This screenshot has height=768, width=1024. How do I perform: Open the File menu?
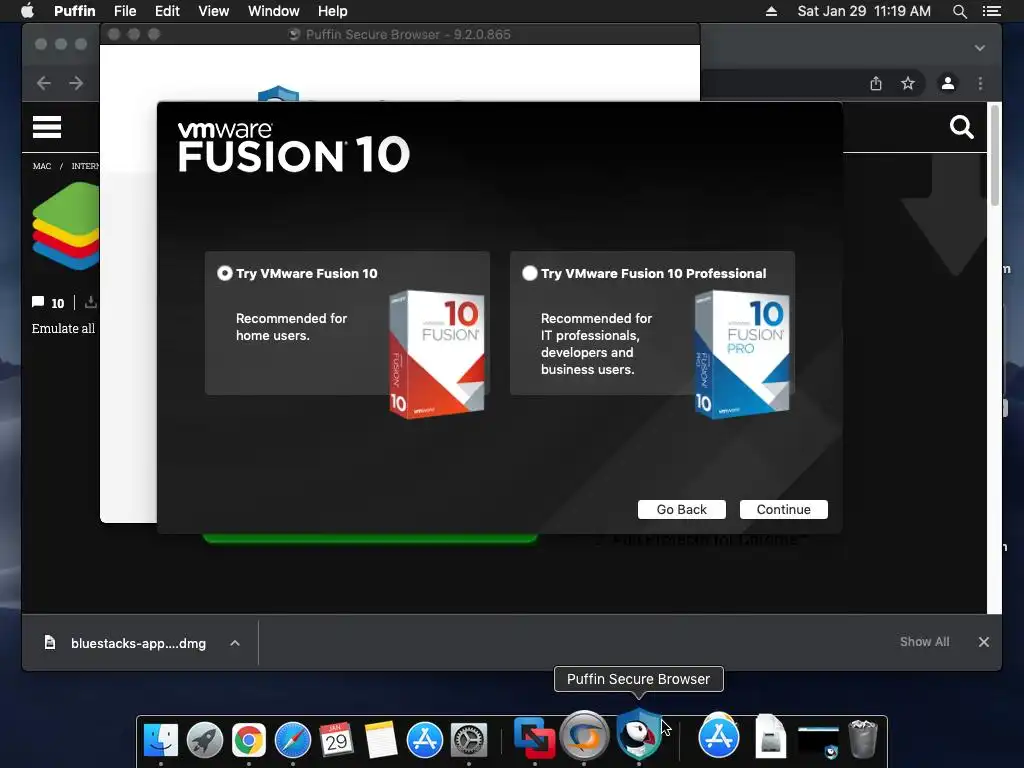[x=125, y=11]
